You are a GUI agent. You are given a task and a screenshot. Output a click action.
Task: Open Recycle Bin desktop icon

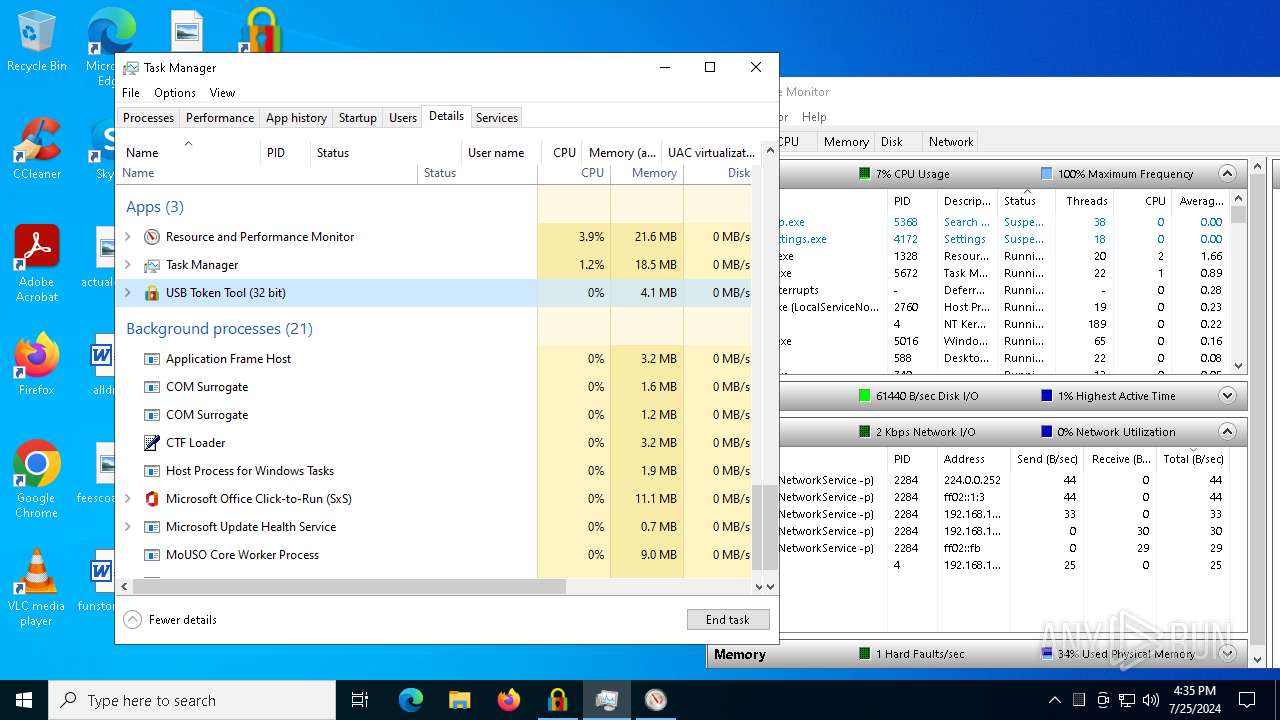point(37,42)
